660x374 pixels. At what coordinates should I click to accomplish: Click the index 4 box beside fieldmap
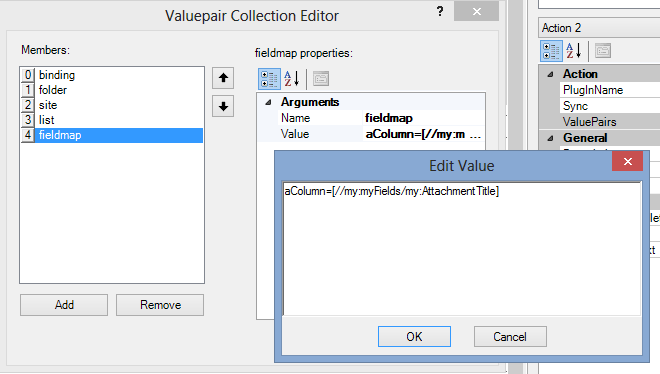(28, 135)
